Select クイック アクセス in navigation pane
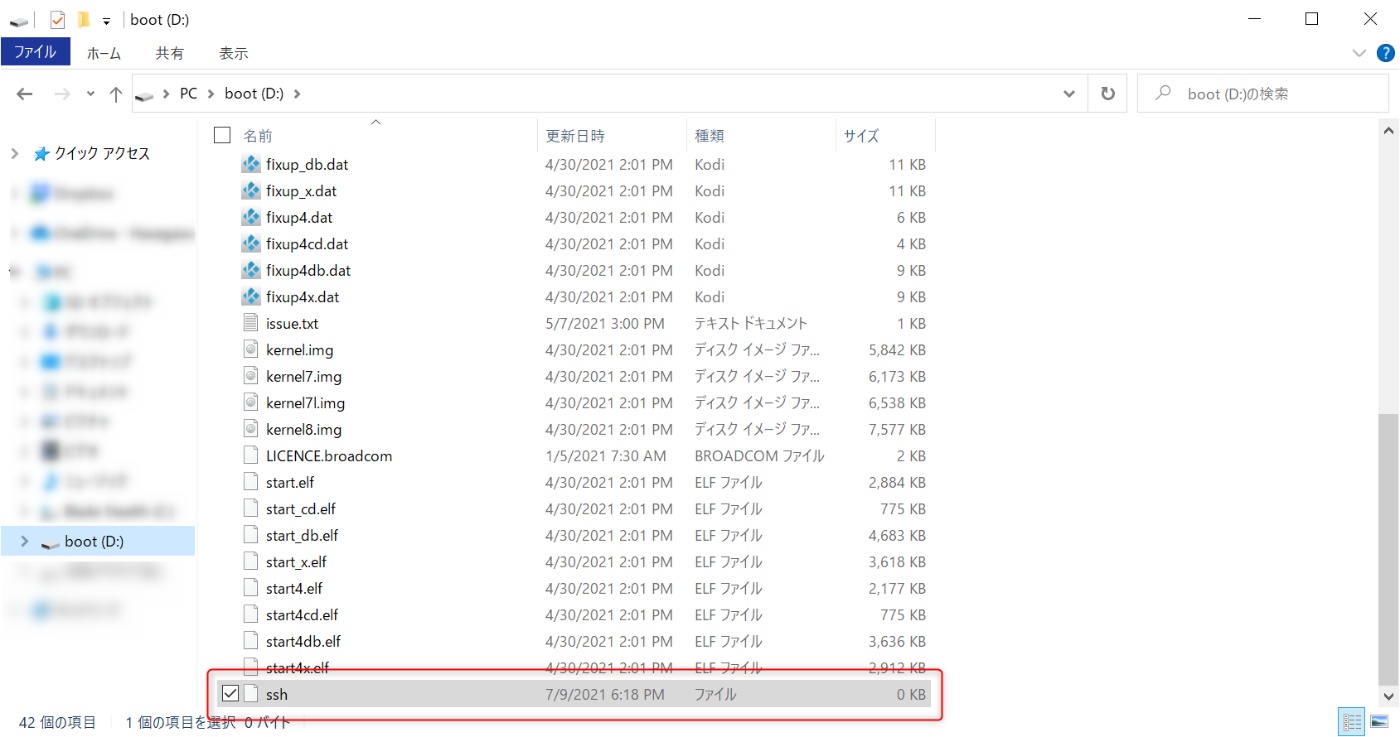This screenshot has width=1400, height=737. click(x=102, y=153)
